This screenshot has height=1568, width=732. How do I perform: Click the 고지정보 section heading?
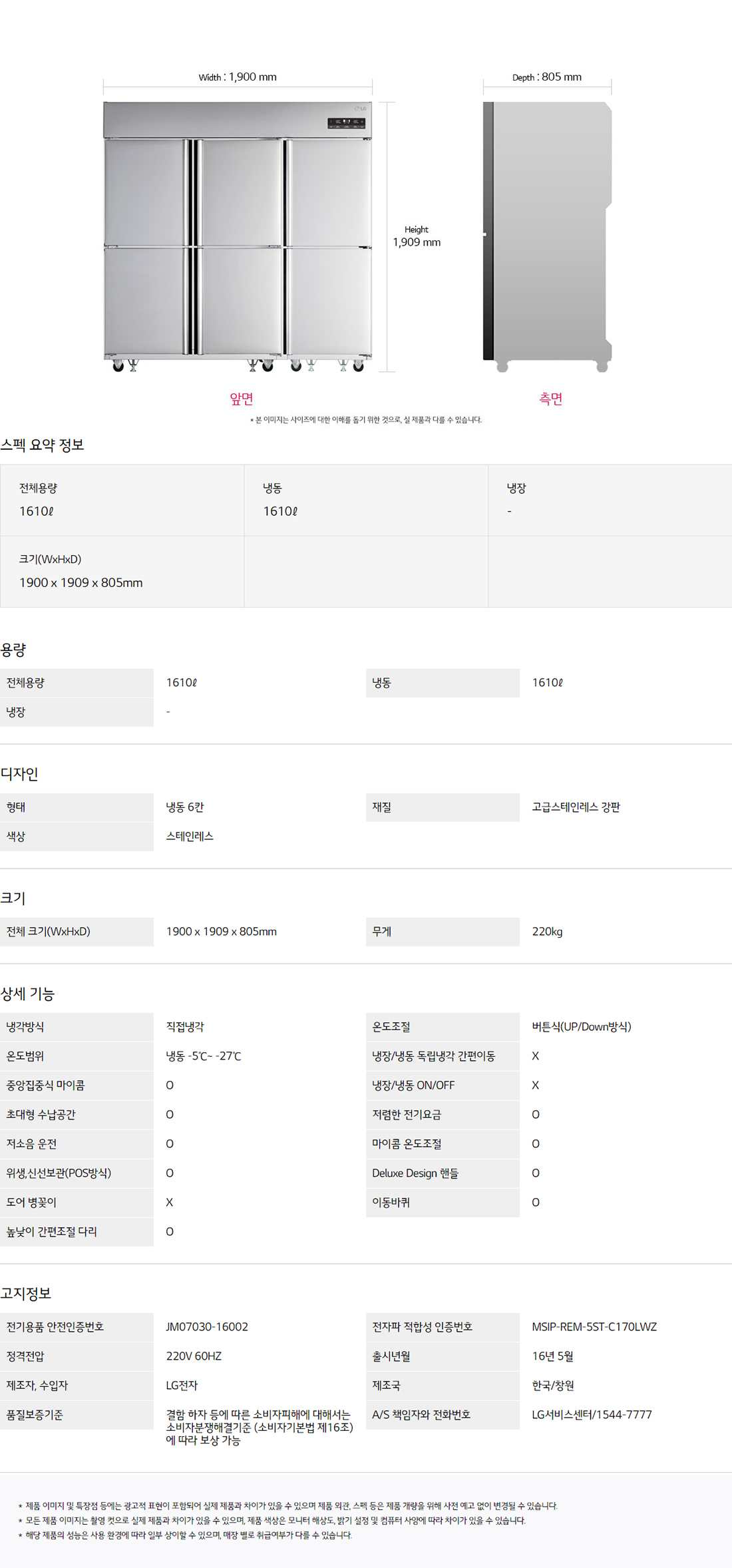(x=26, y=1294)
